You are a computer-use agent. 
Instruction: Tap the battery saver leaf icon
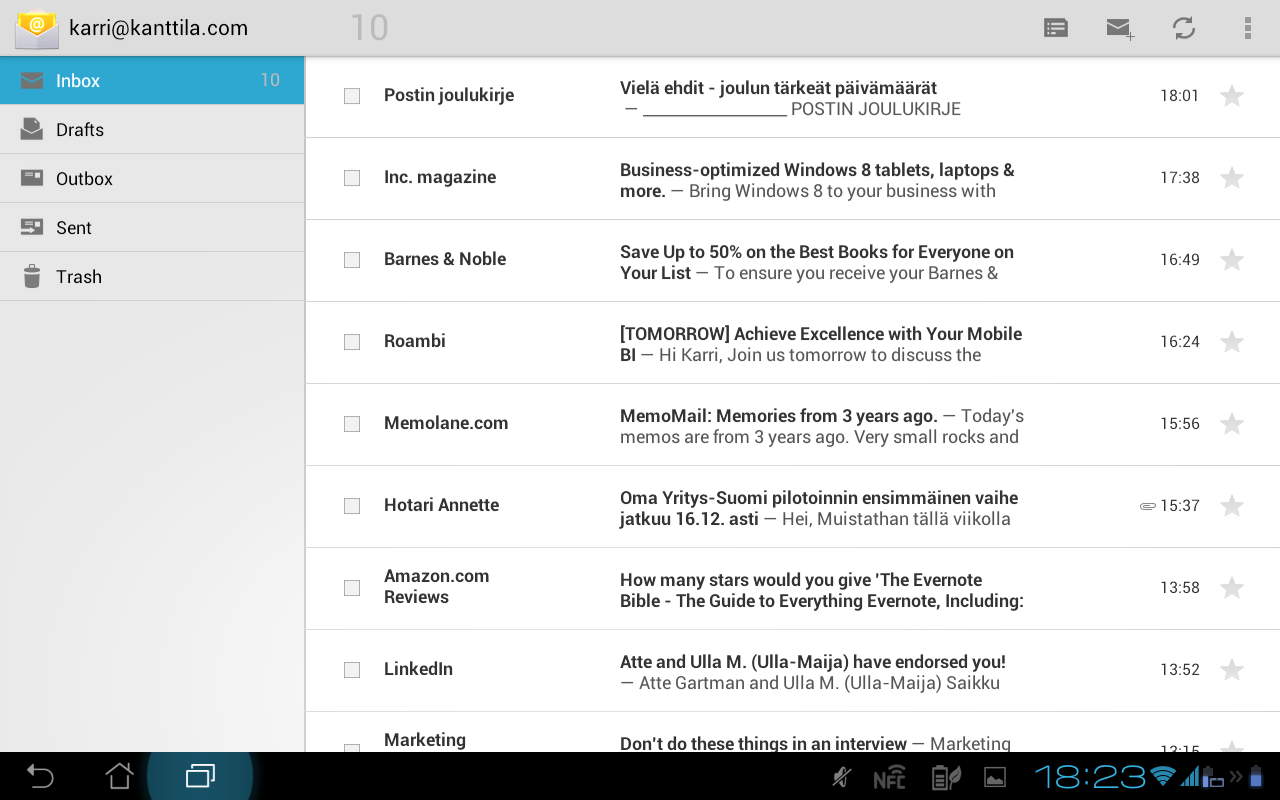coord(945,777)
